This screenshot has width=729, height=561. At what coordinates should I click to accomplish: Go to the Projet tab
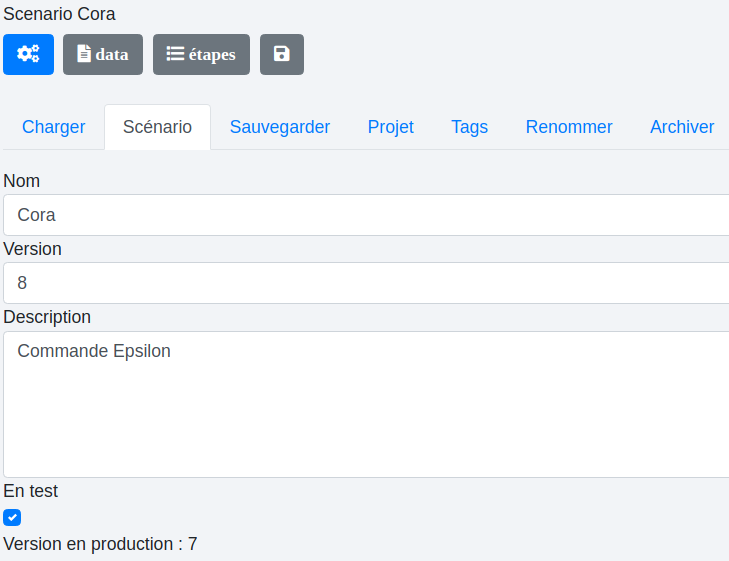coord(390,127)
